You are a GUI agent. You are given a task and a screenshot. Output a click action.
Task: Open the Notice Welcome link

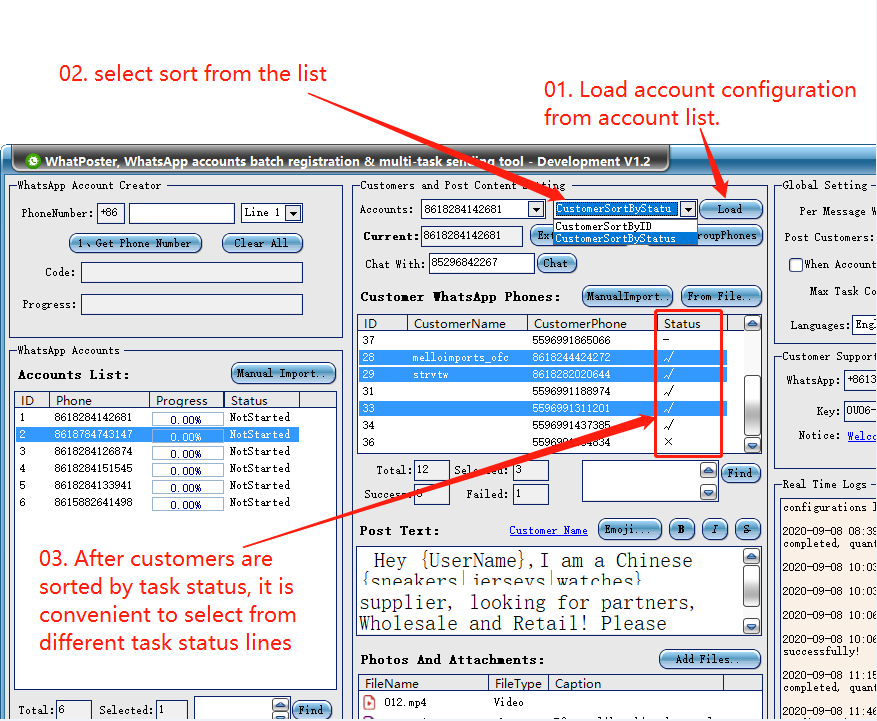[861, 436]
